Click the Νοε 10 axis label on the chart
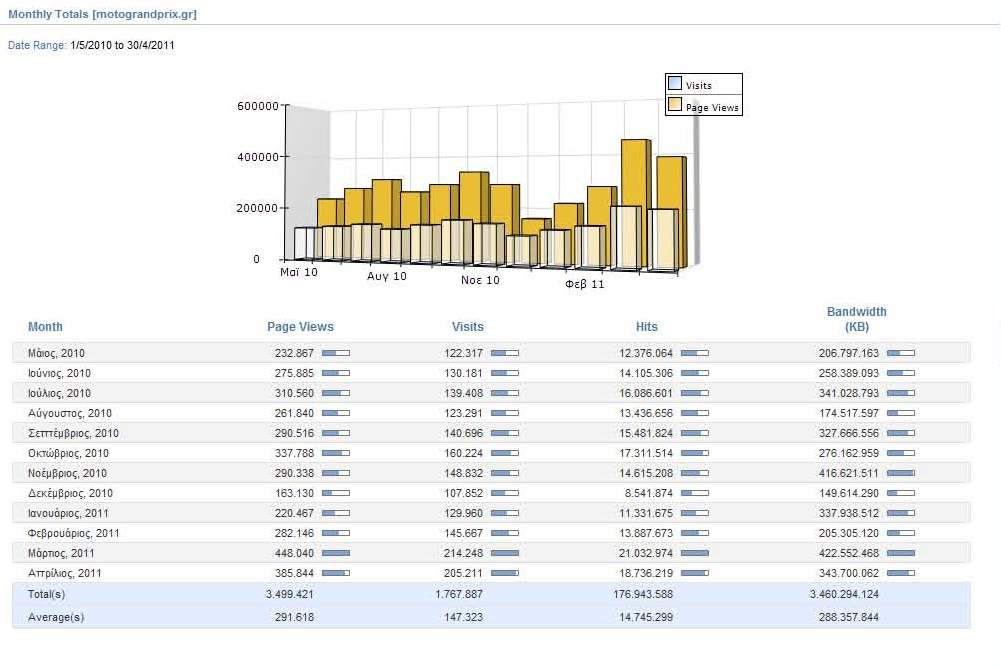This screenshot has width=1001, height=667. pos(480,280)
